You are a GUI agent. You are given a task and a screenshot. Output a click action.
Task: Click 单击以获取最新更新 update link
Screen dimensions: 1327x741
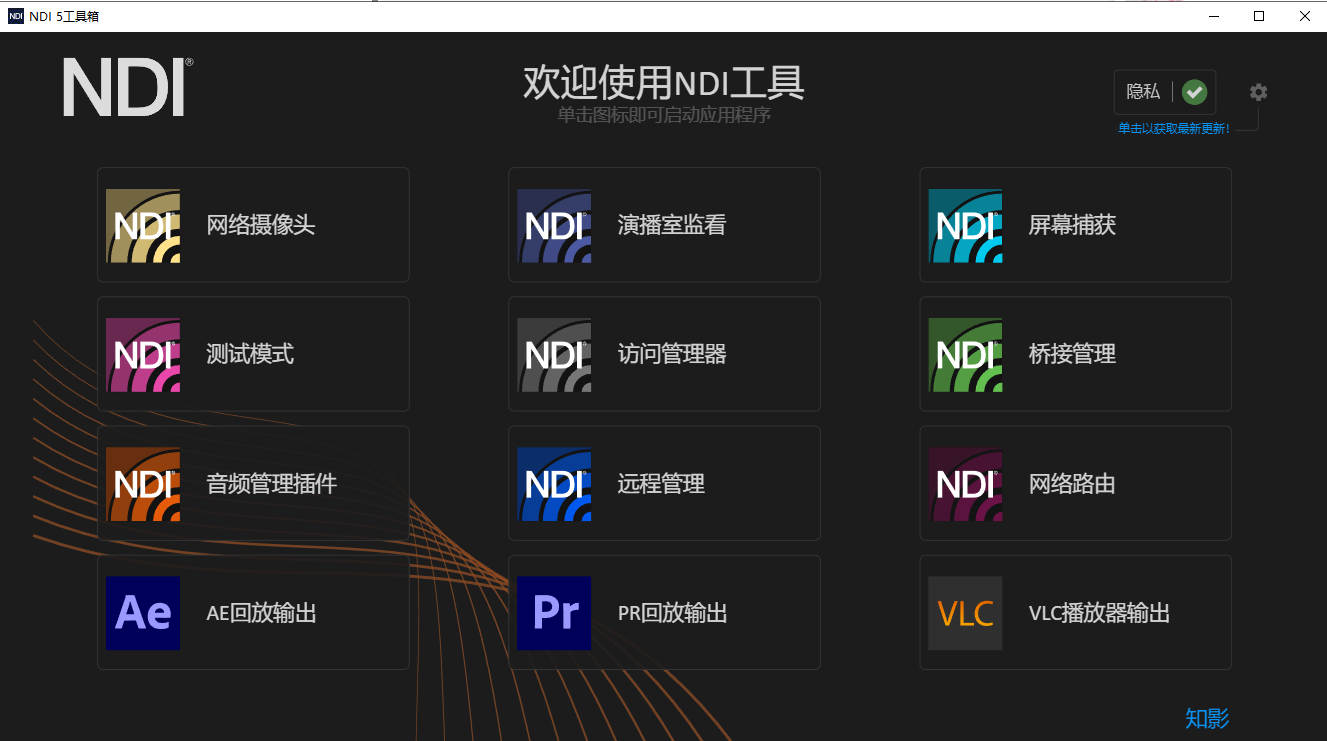click(x=1174, y=129)
